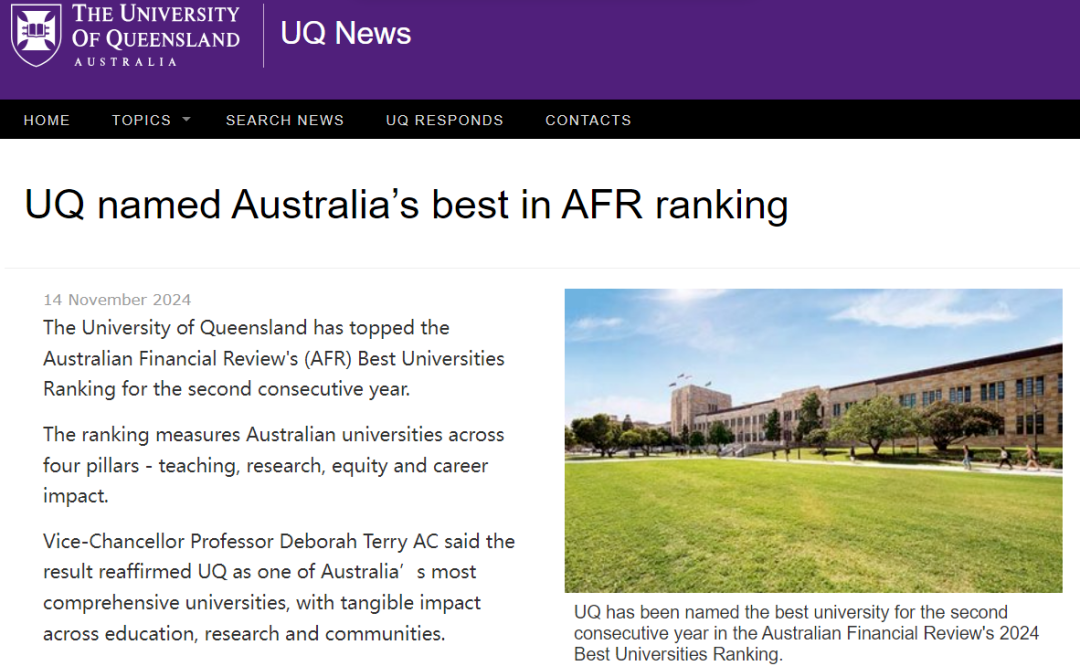Select UQ RESPONDS in navigation bar
The image size is (1080, 666).
445,120
